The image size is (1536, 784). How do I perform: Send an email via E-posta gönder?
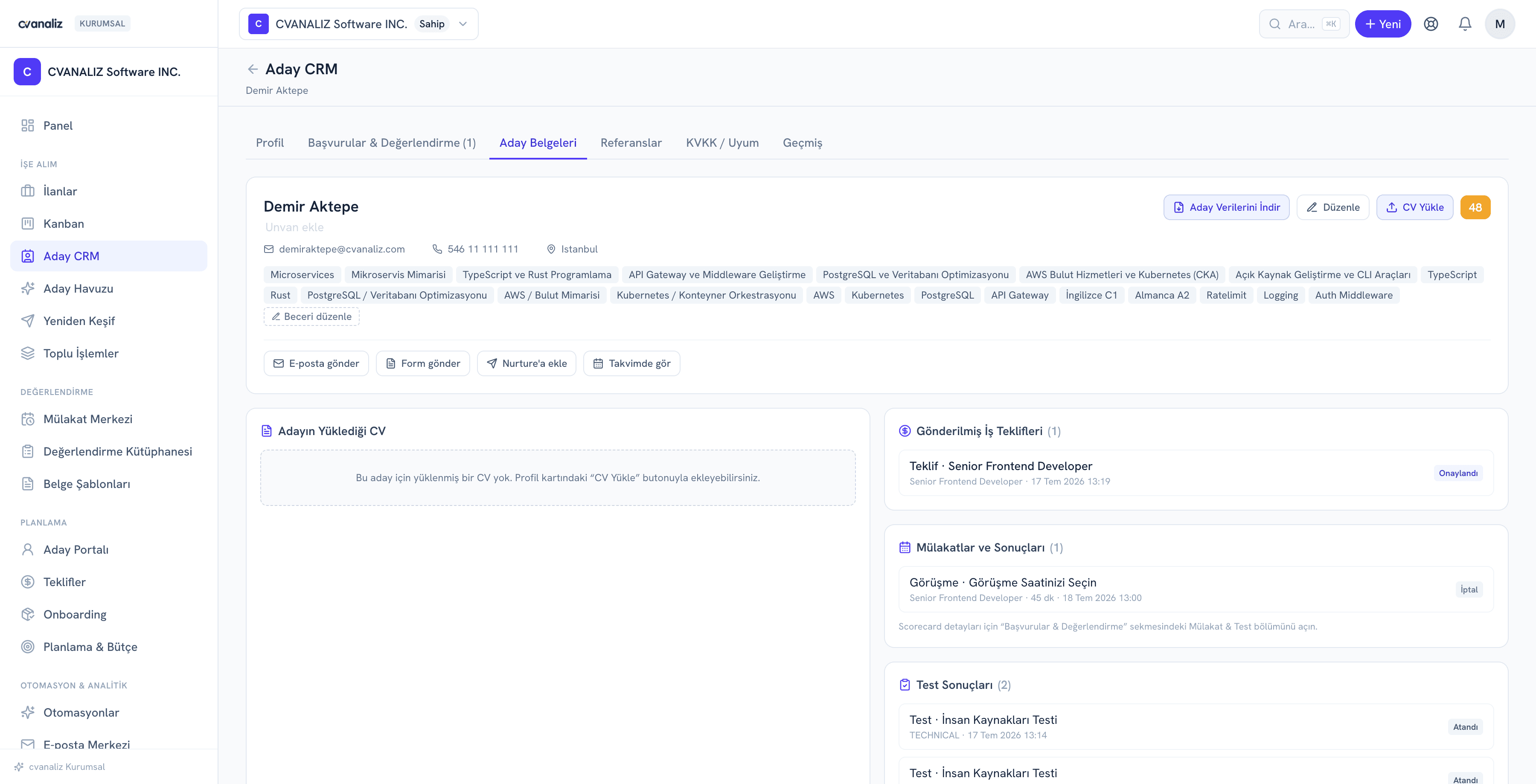tap(316, 363)
